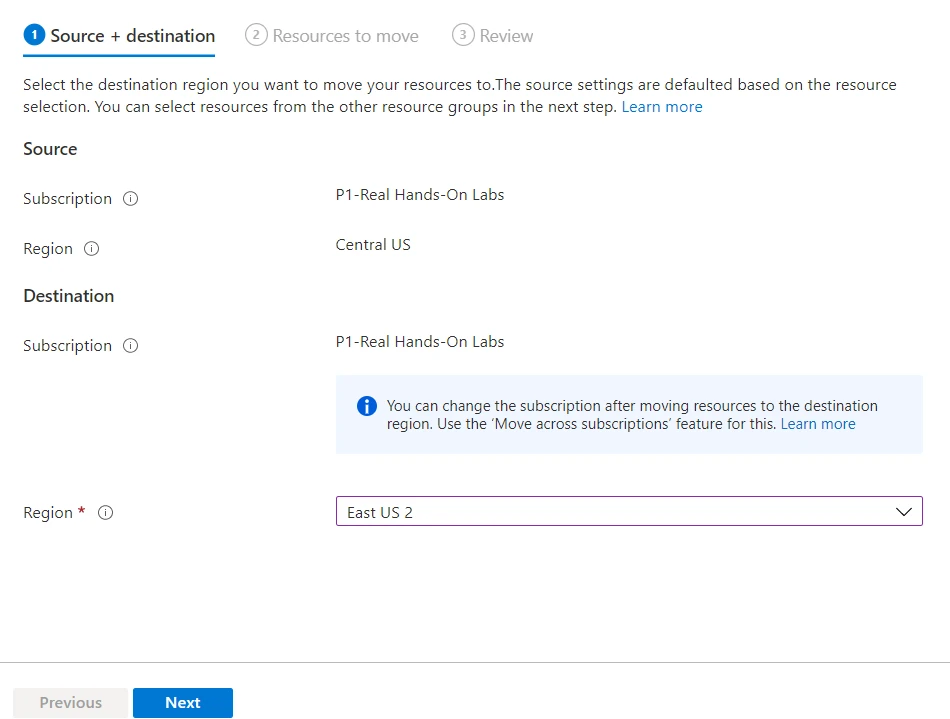Click the subscription change notification banner
This screenshot has height=719, width=950.
(x=630, y=414)
